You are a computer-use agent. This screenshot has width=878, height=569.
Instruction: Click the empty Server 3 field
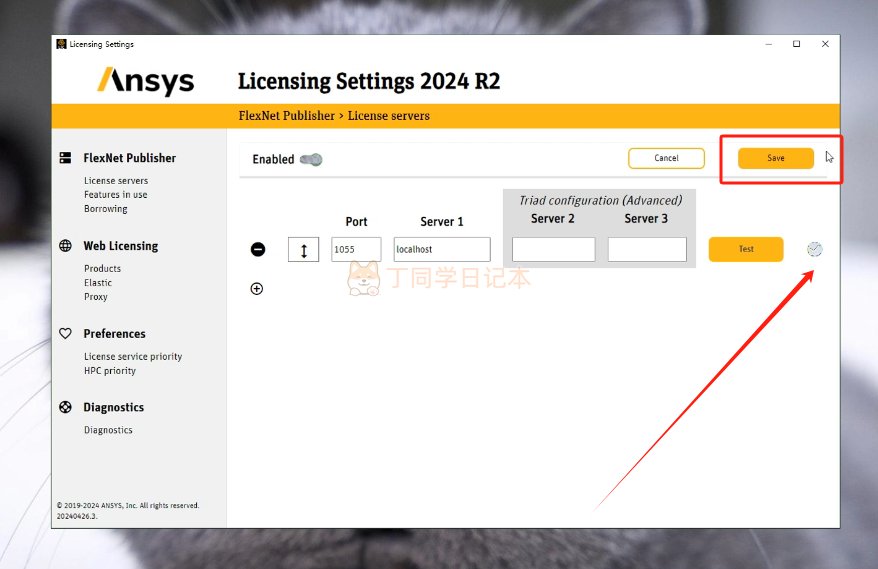pyautogui.click(x=647, y=249)
